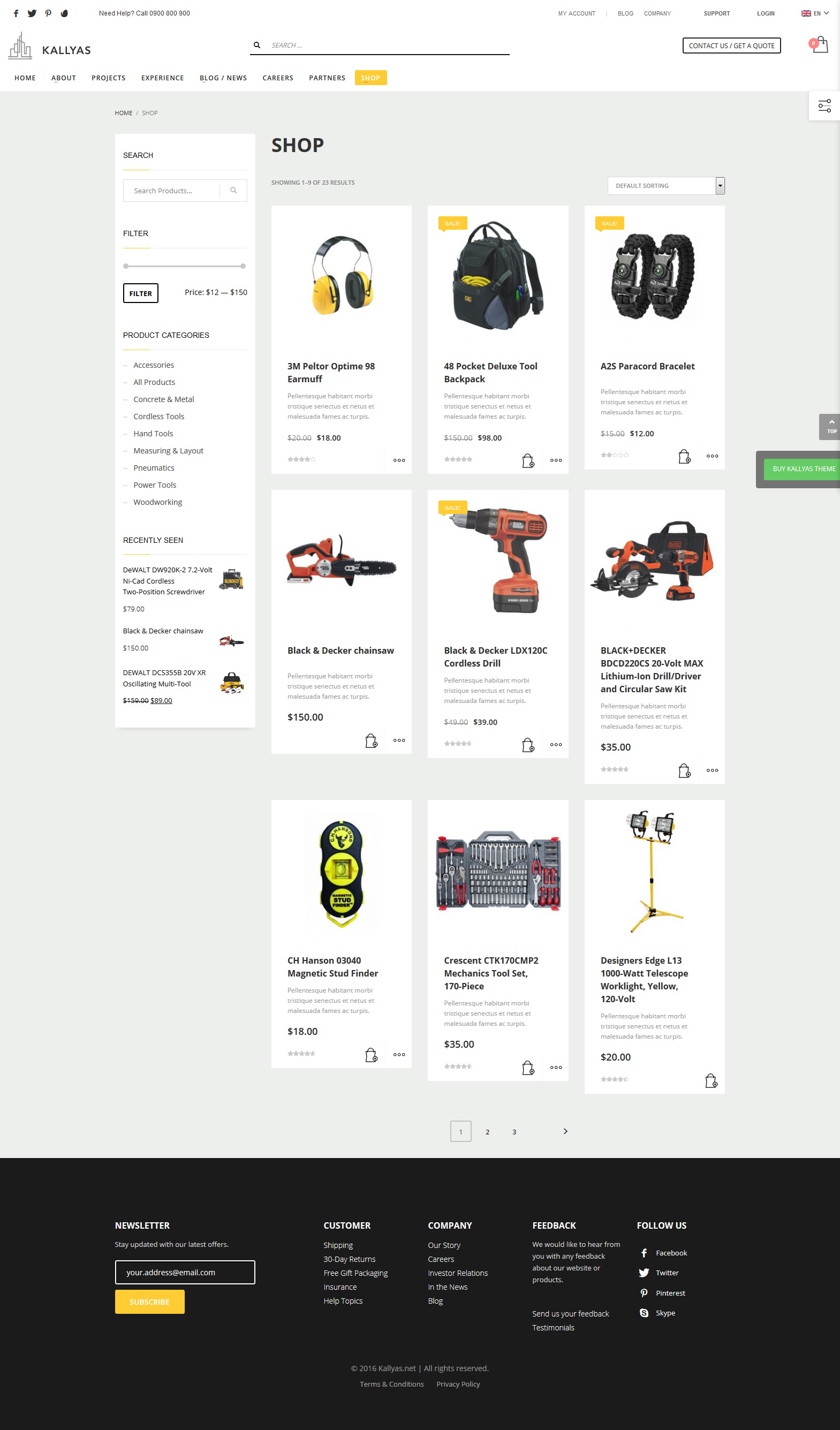
Task: Add BDCD220CS Drill/Driver Saw Kit to cart
Action: point(685,770)
